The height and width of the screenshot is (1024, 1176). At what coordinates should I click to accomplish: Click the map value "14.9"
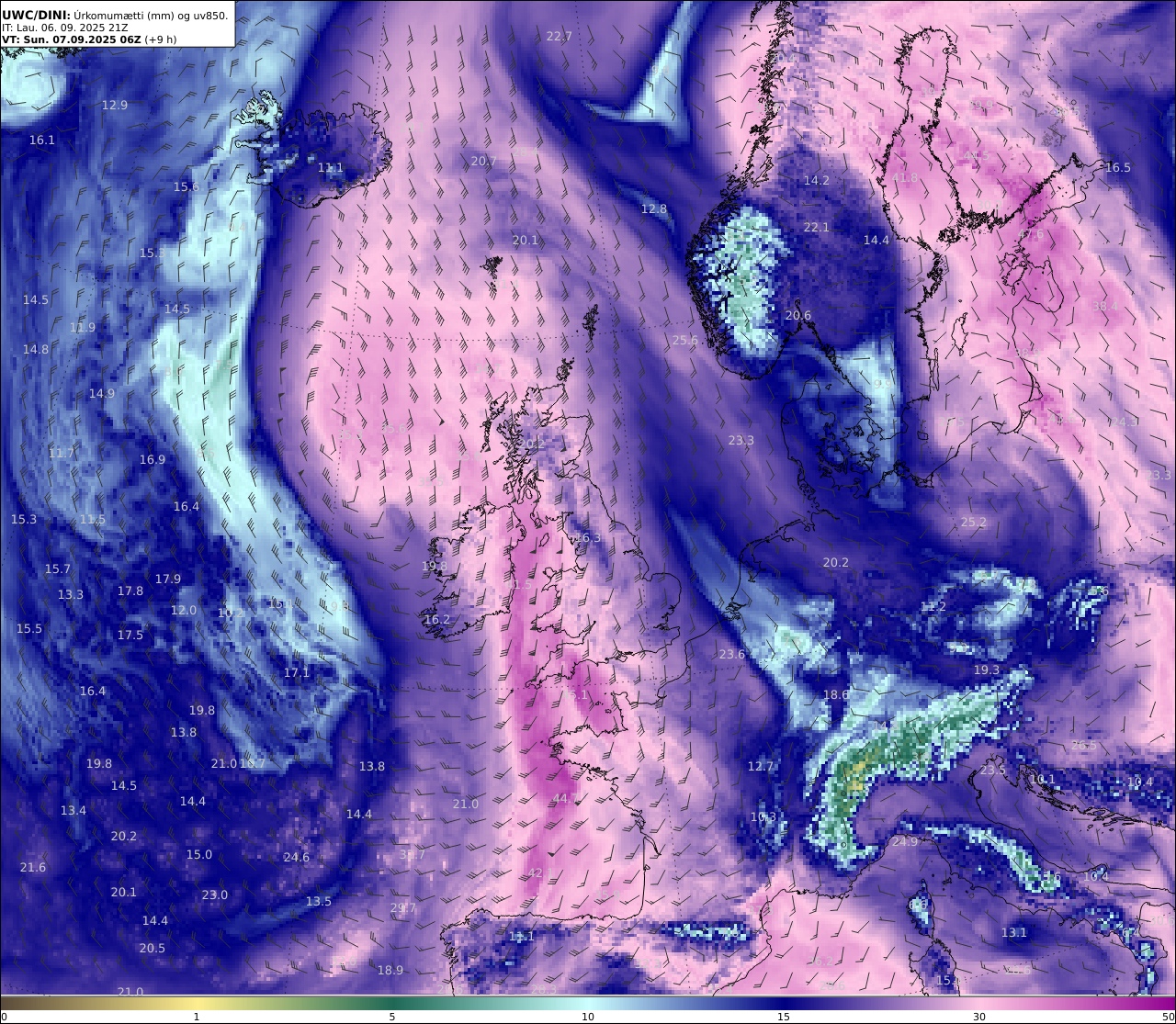pyautogui.click(x=102, y=394)
